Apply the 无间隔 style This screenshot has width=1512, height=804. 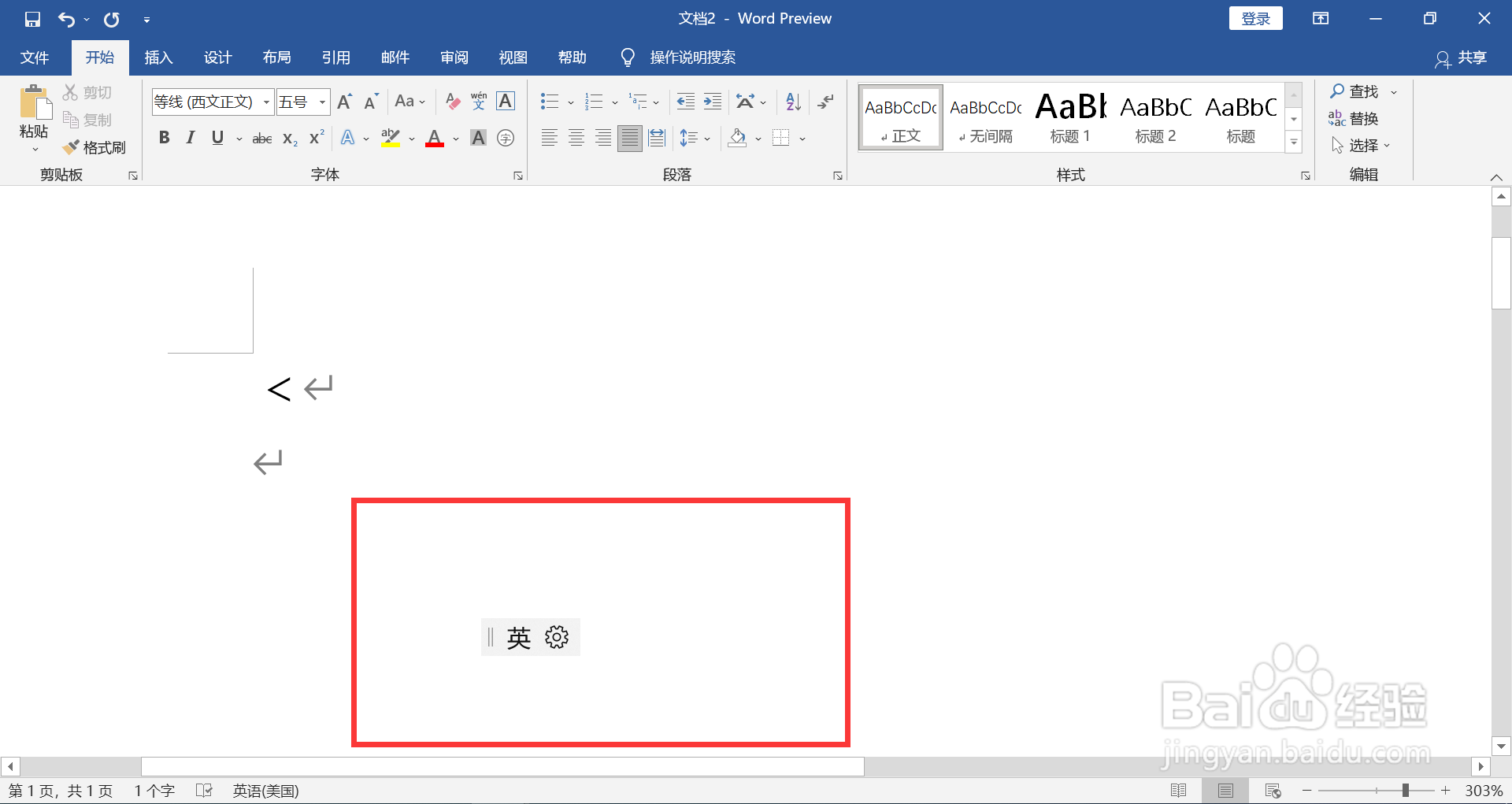pyautogui.click(x=985, y=118)
